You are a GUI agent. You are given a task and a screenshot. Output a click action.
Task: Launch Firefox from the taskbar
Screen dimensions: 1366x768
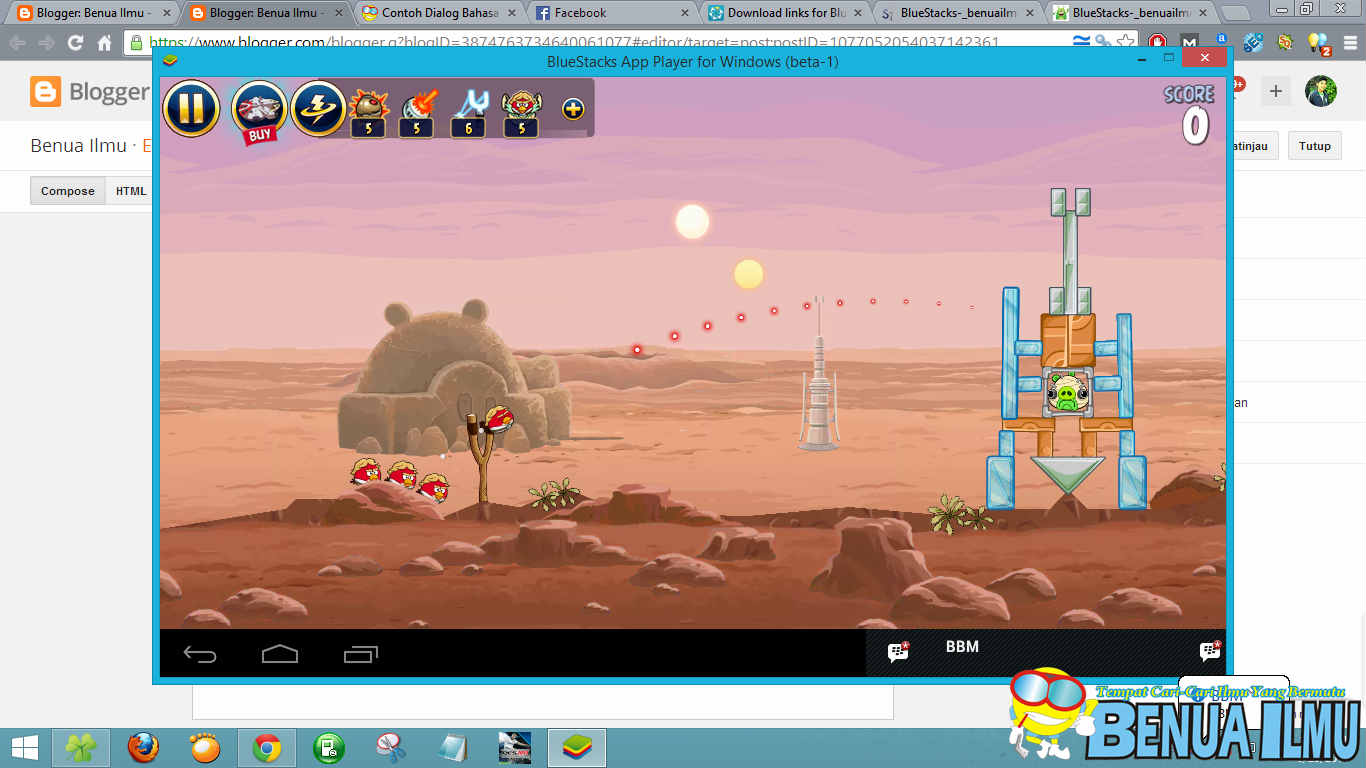143,748
